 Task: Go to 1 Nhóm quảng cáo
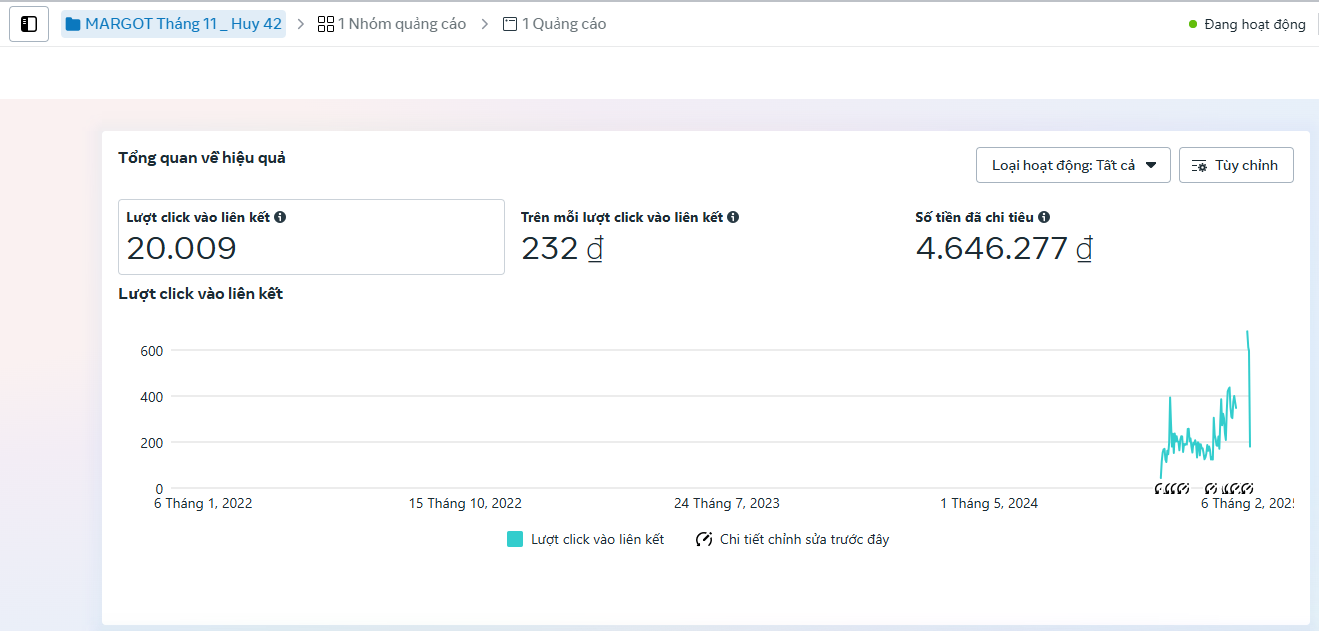pyautogui.click(x=401, y=24)
